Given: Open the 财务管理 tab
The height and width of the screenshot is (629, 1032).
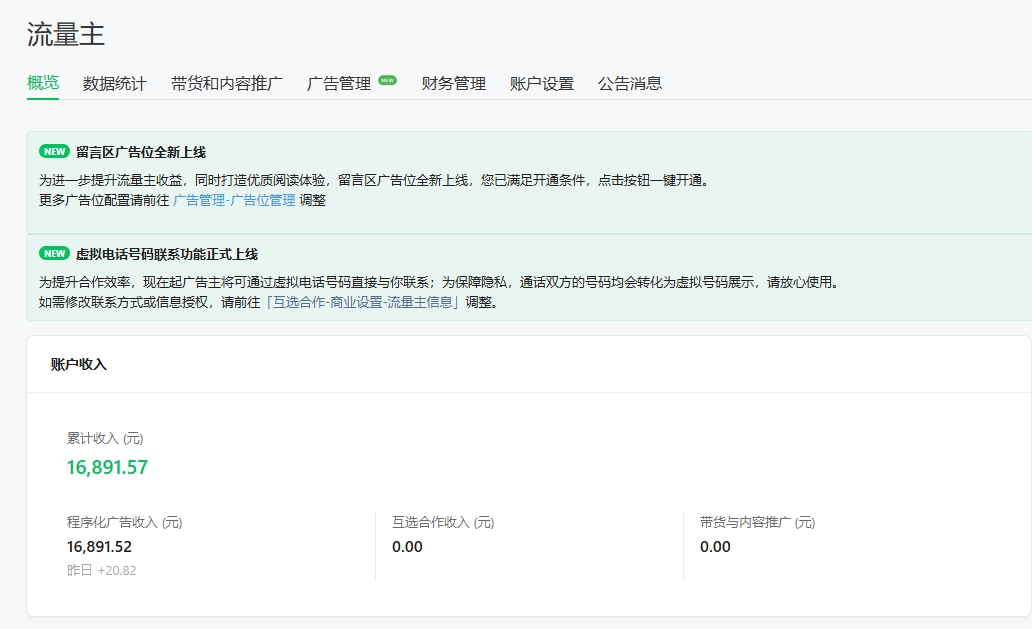Looking at the screenshot, I should (454, 84).
